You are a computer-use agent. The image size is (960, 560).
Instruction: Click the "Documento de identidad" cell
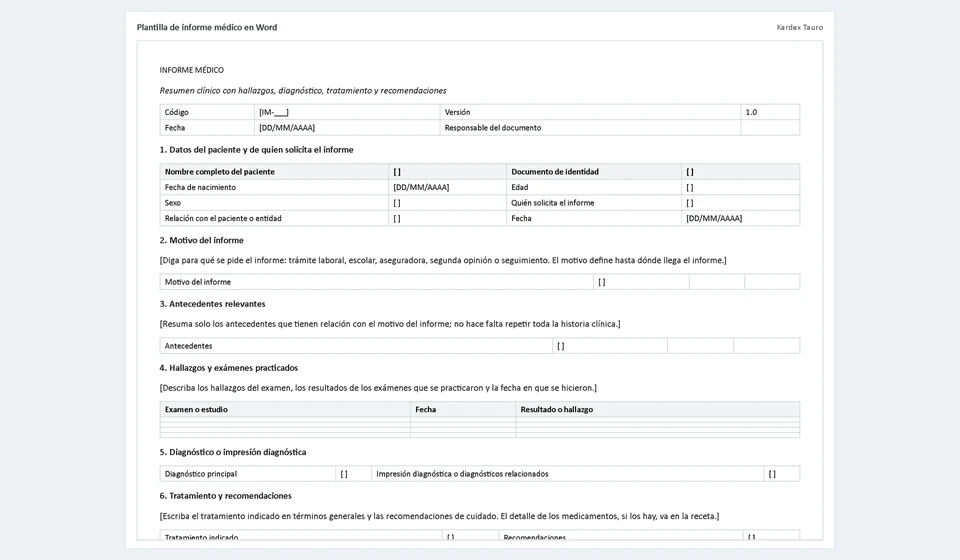point(594,171)
